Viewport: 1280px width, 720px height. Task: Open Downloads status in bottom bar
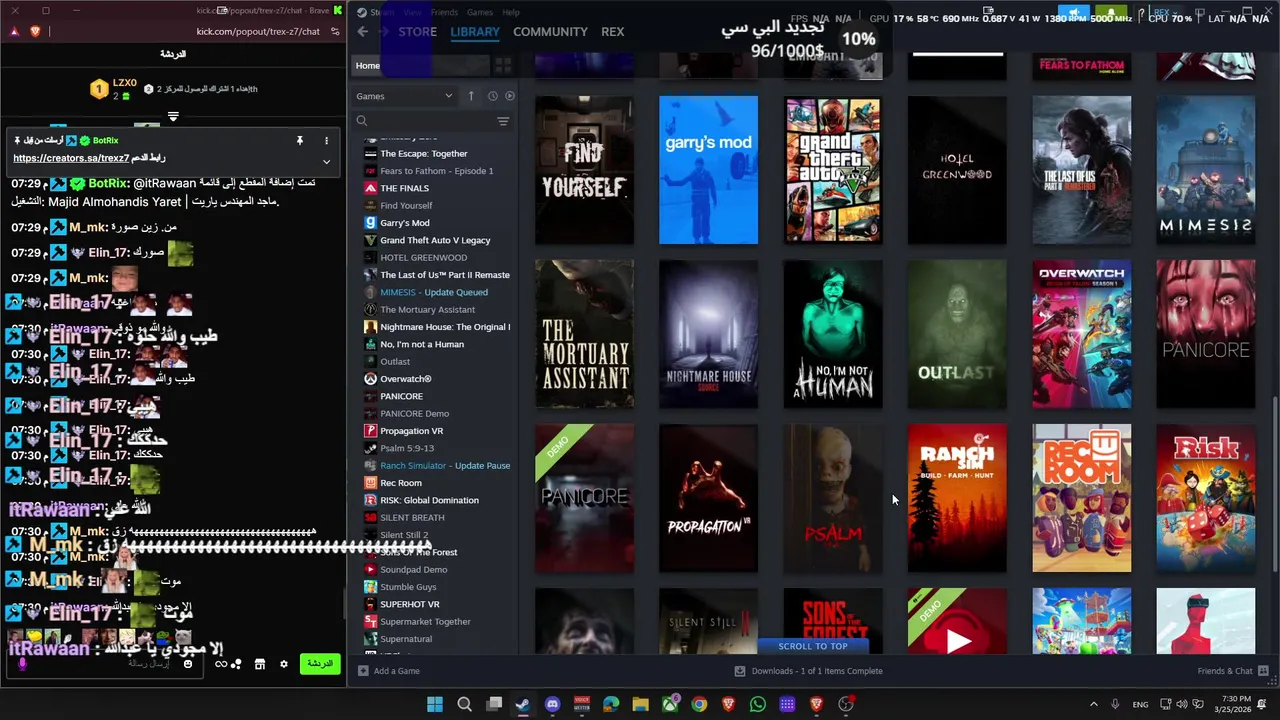(x=808, y=671)
